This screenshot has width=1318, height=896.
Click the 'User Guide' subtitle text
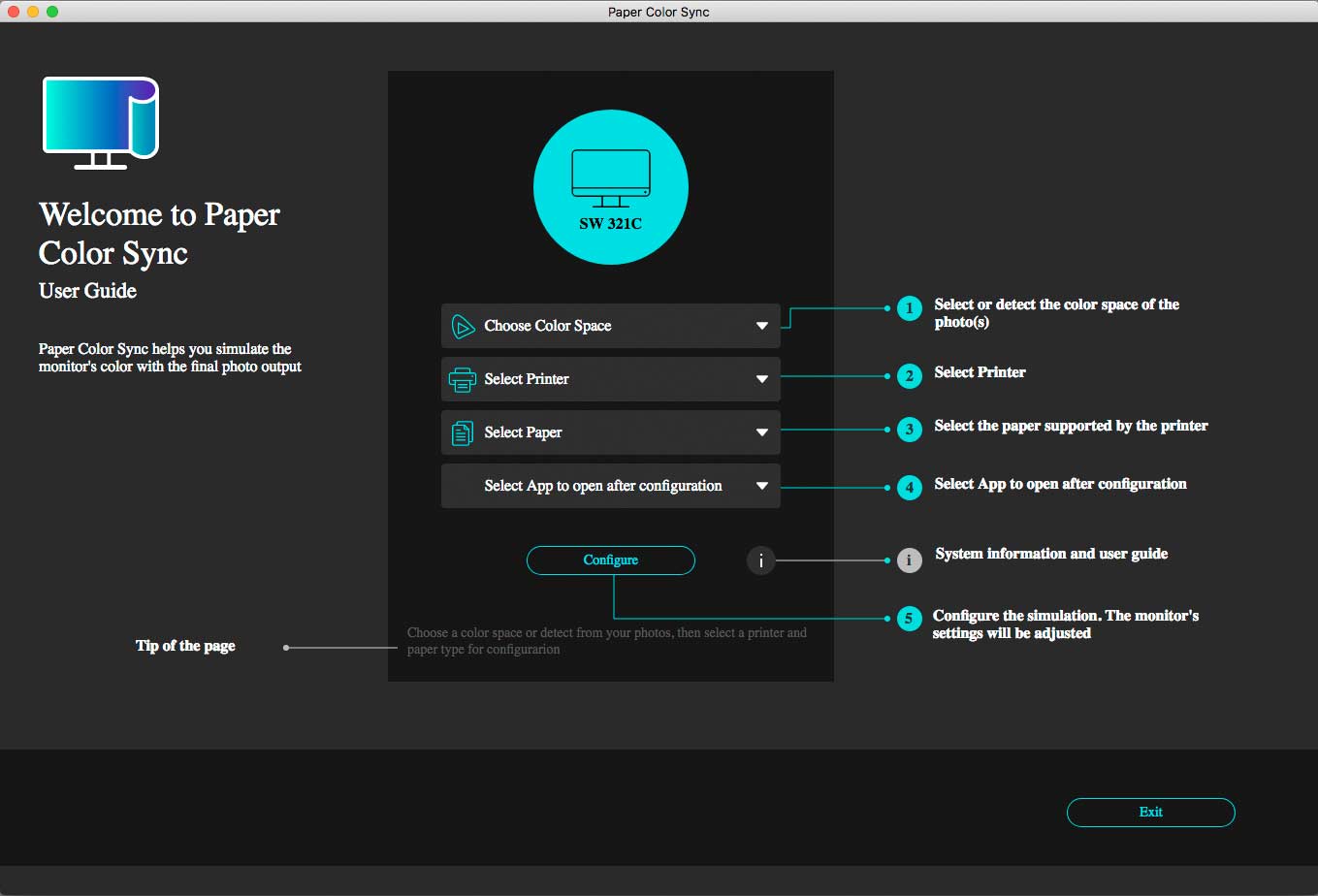(88, 291)
